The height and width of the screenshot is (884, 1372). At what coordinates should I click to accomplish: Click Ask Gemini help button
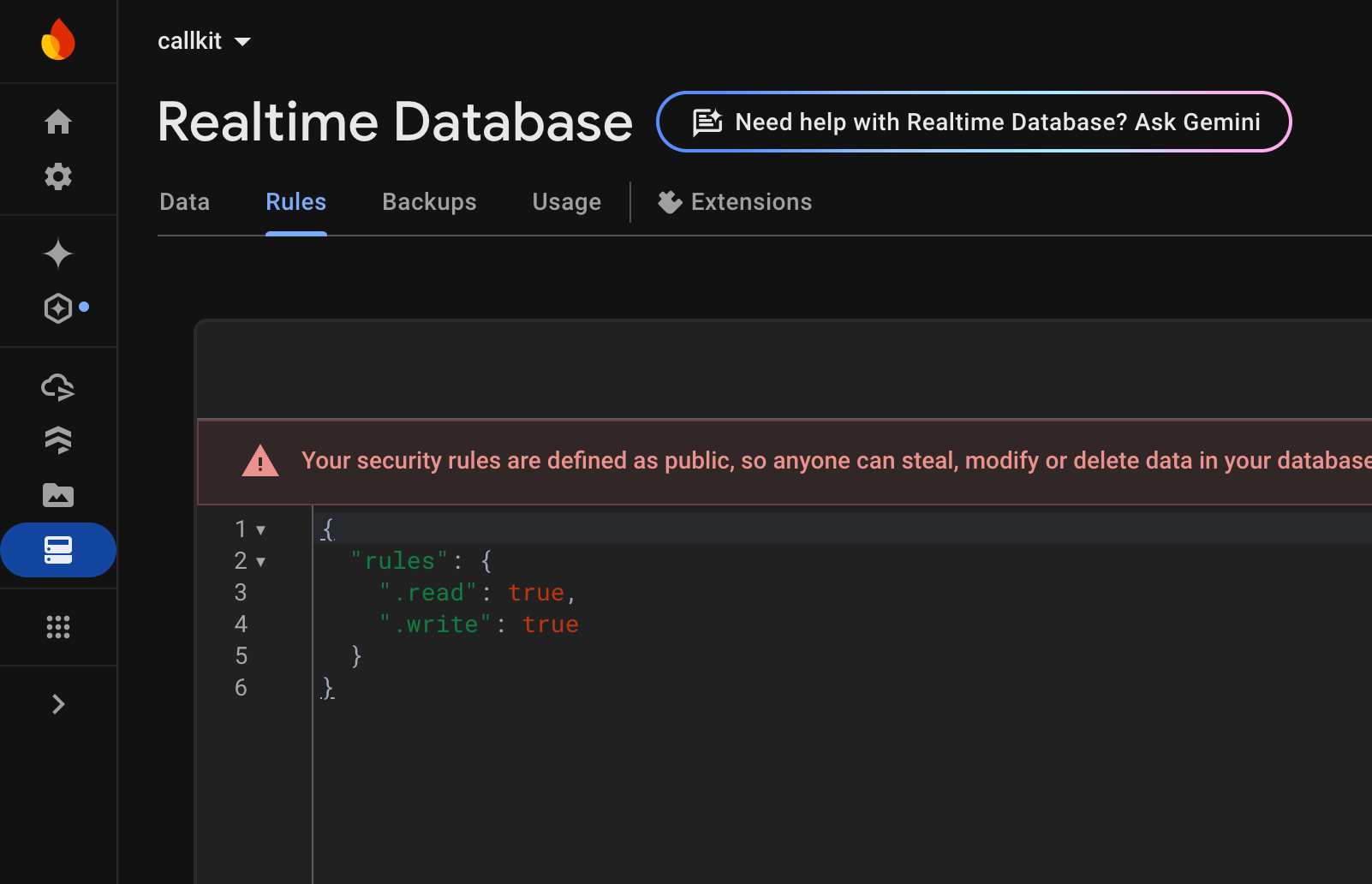point(974,122)
